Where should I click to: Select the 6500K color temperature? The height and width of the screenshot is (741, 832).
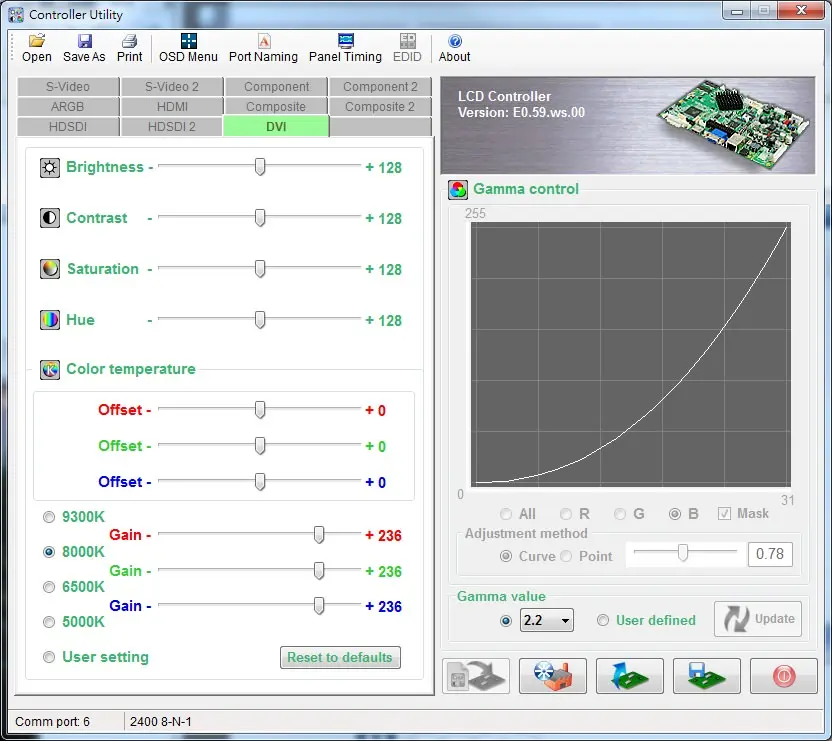49,587
